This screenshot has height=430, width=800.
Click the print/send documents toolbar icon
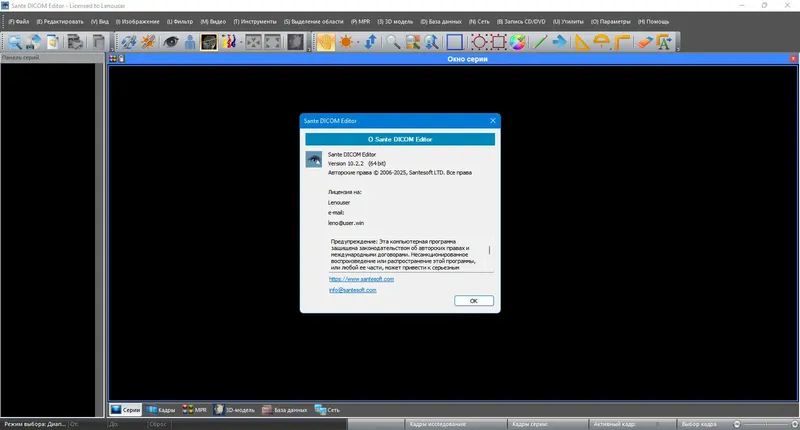click(x=76, y=42)
